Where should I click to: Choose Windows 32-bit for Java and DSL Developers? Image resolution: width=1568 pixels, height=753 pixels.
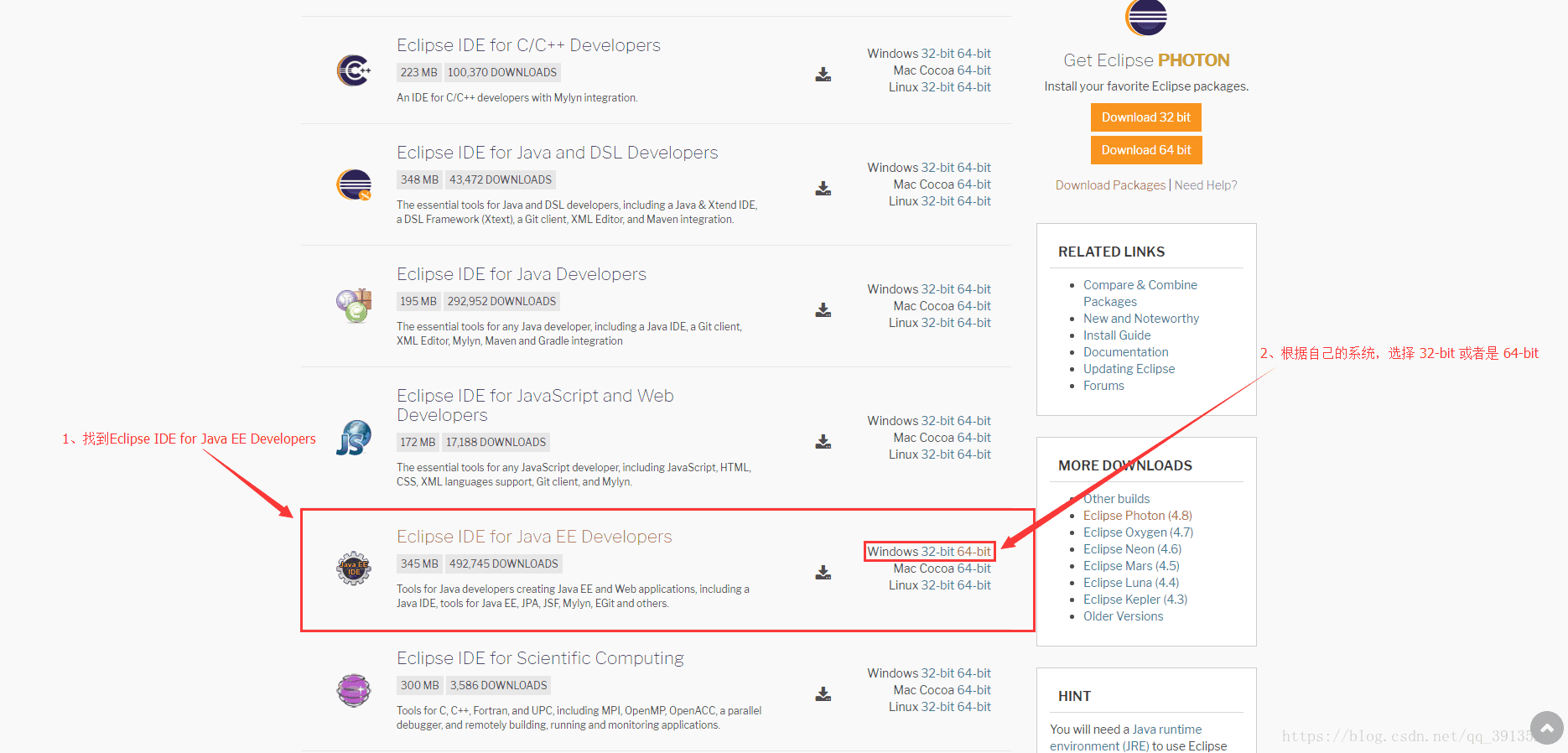937,168
